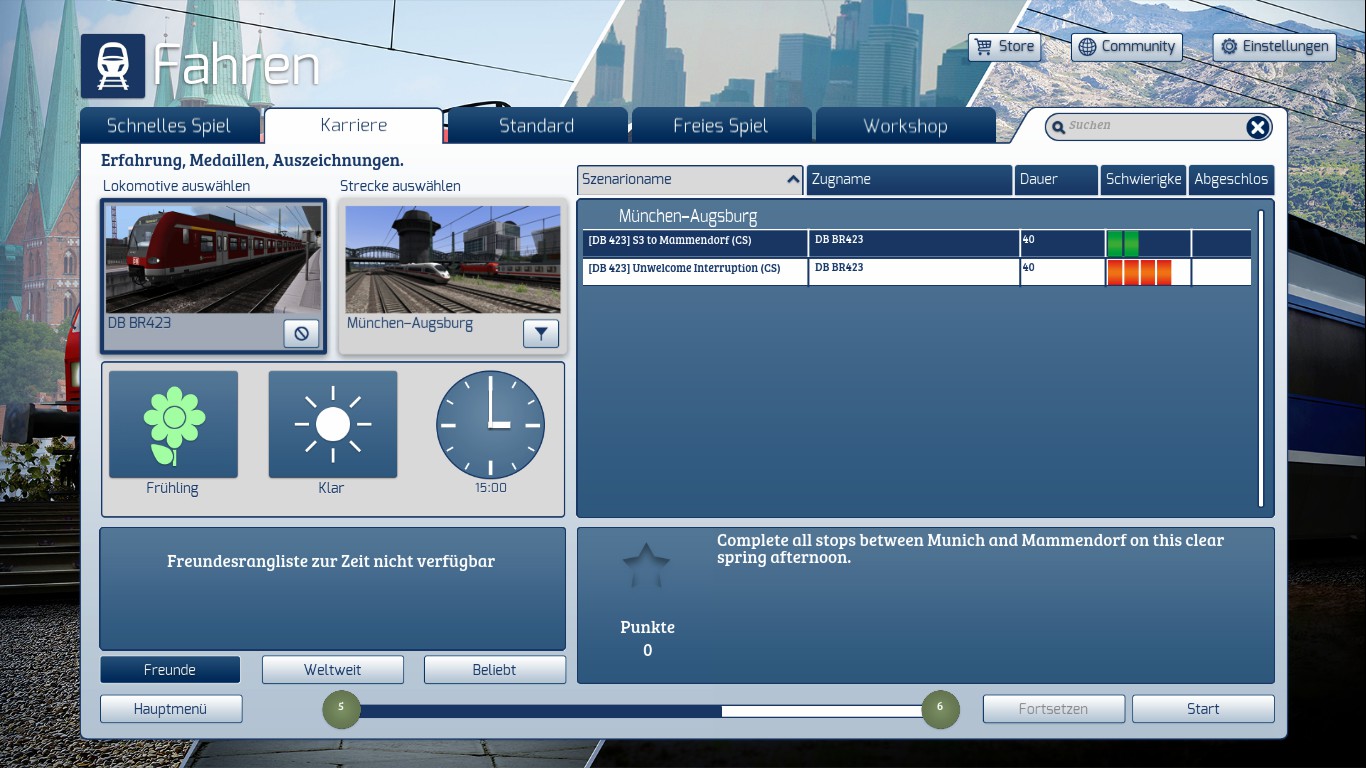The image size is (1366, 768).
Task: Sort scenarios by Dauer column
Action: [x=1056, y=180]
